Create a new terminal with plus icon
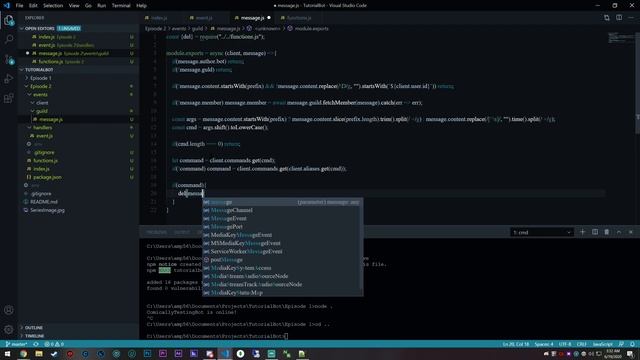This screenshot has height=360, width=640. [x=582, y=232]
